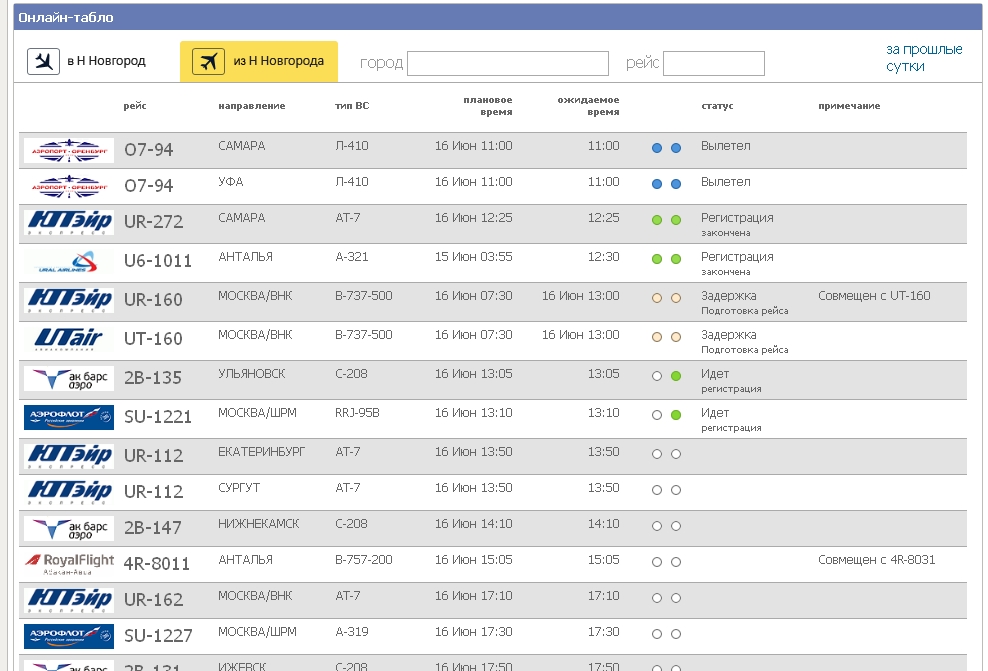Click note 'Совмещен с 4R-8031'
The width and height of the screenshot is (988, 671).
click(x=876, y=559)
